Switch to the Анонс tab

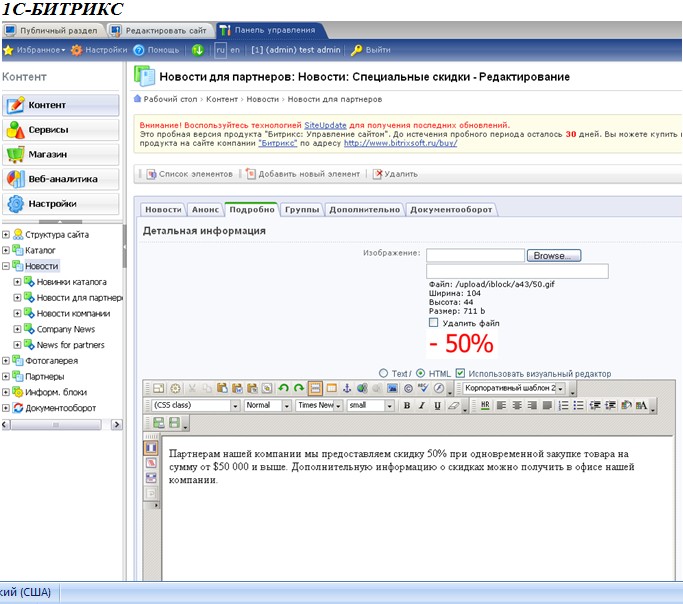(205, 209)
